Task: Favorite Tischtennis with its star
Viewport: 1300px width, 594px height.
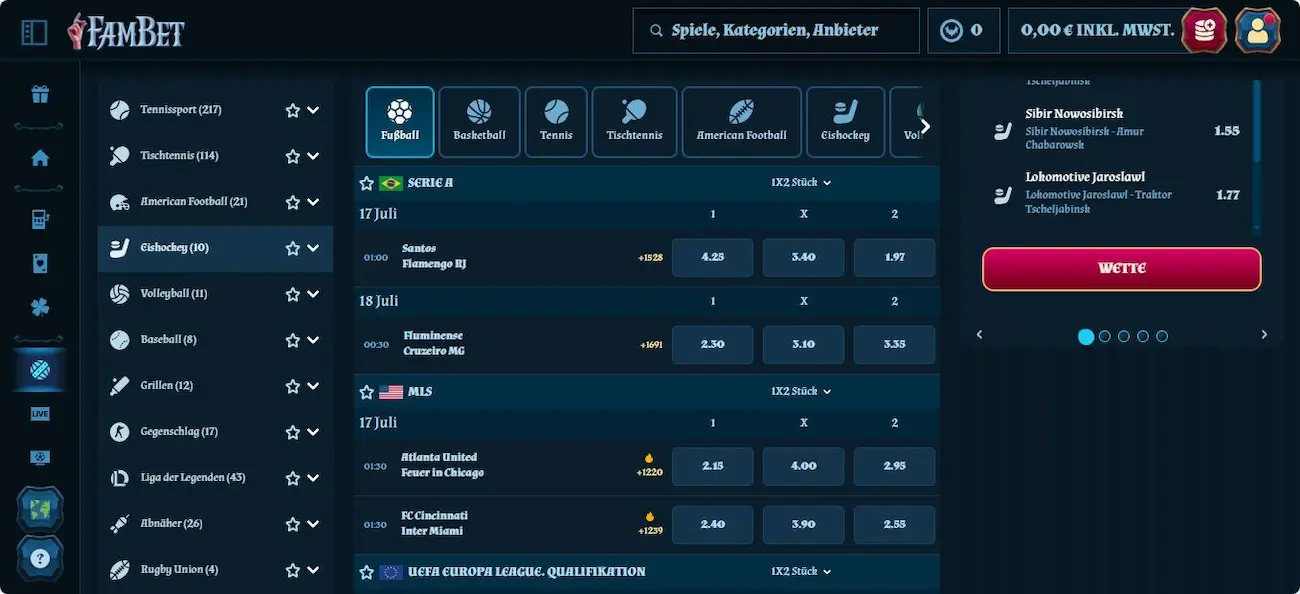Action: pos(293,156)
